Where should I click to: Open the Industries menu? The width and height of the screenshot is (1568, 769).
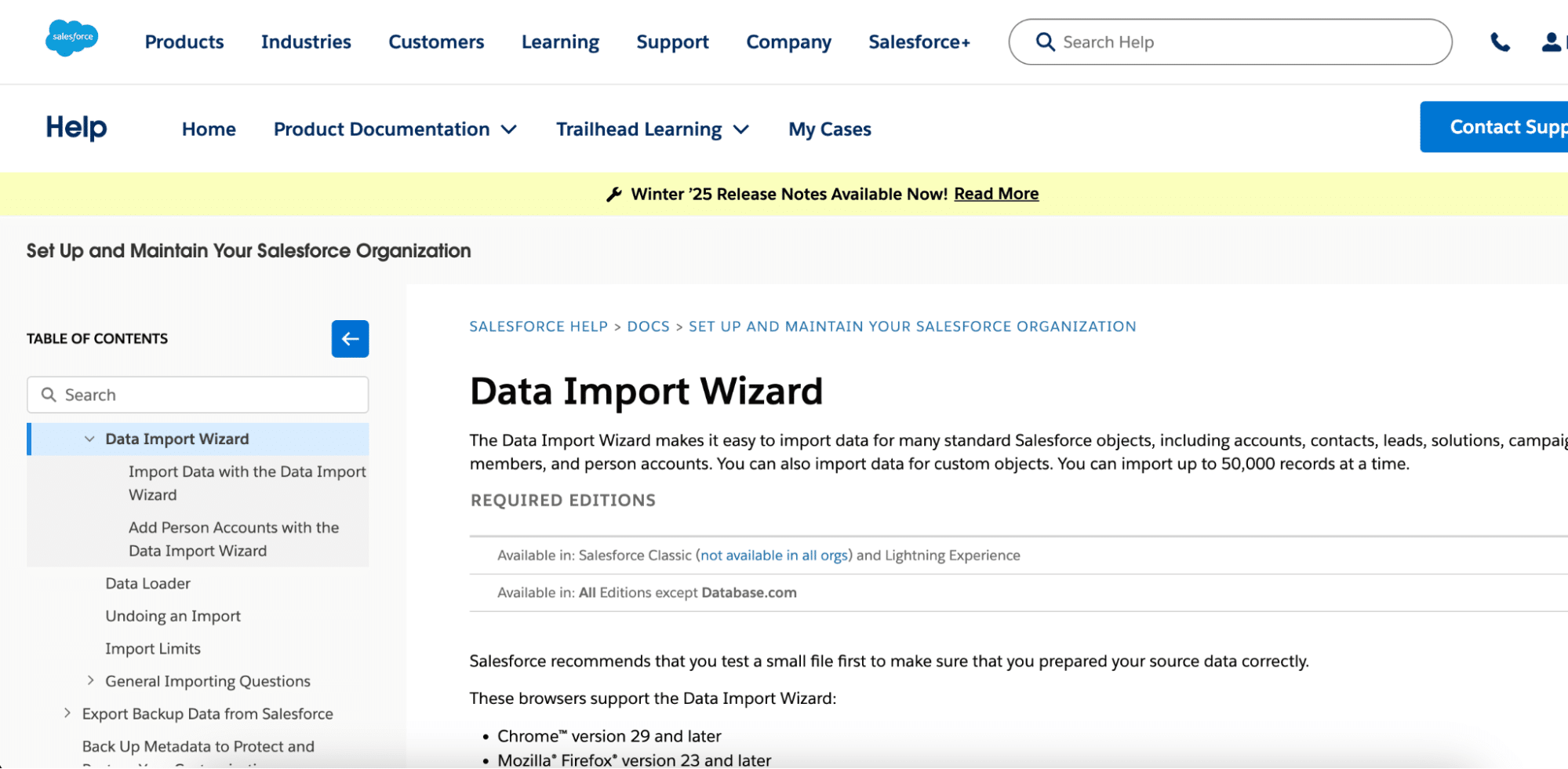[306, 42]
